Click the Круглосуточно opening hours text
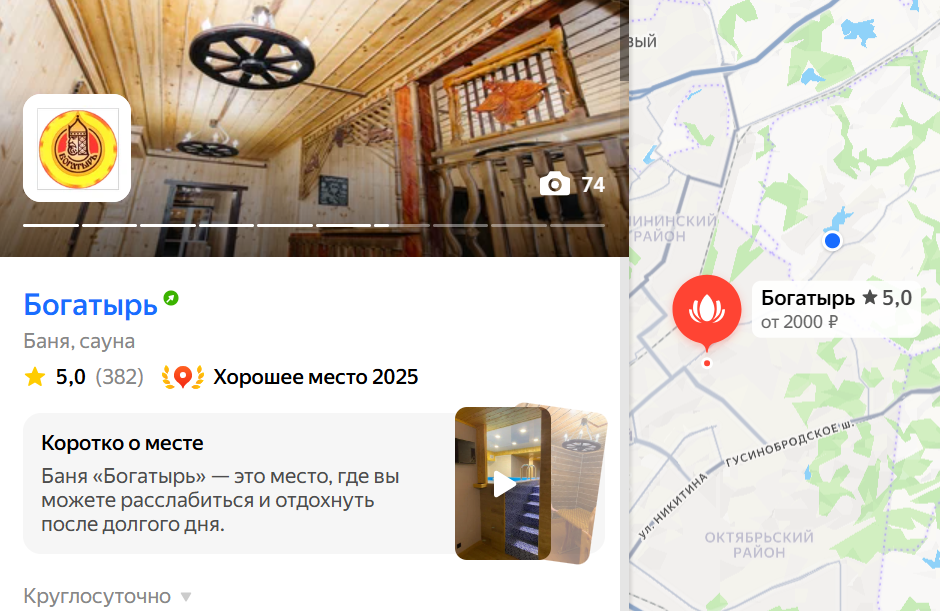The height and width of the screenshot is (611, 940). [x=97, y=597]
